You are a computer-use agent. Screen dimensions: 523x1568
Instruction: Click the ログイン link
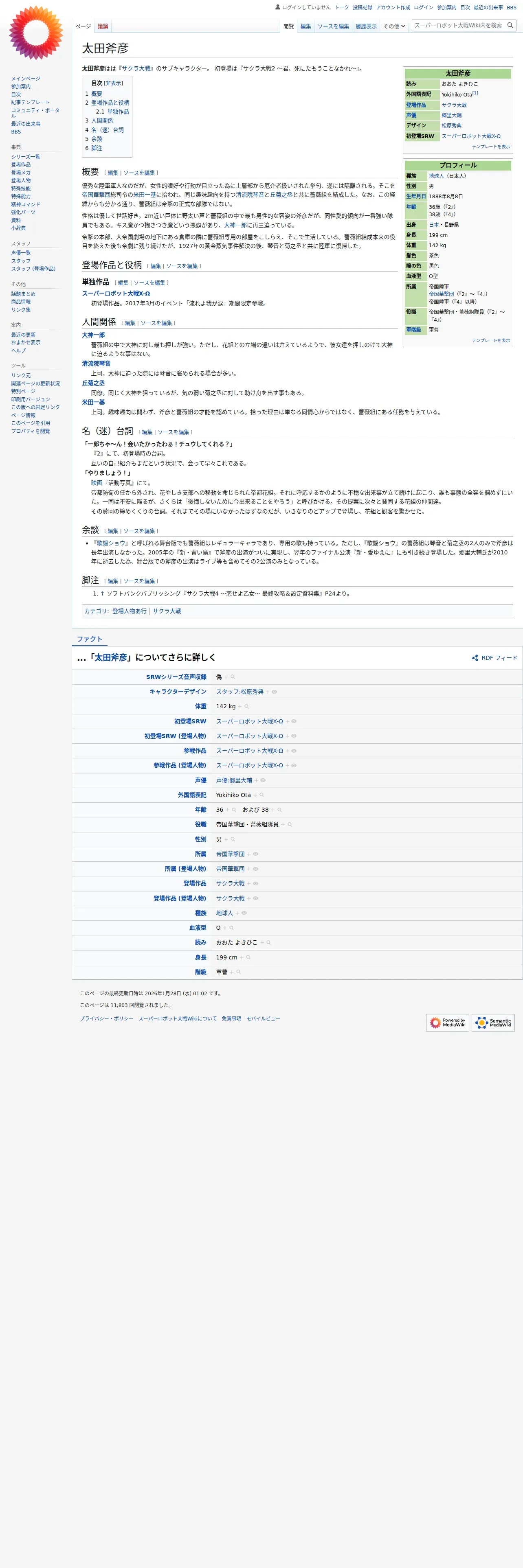pyautogui.click(x=423, y=7)
